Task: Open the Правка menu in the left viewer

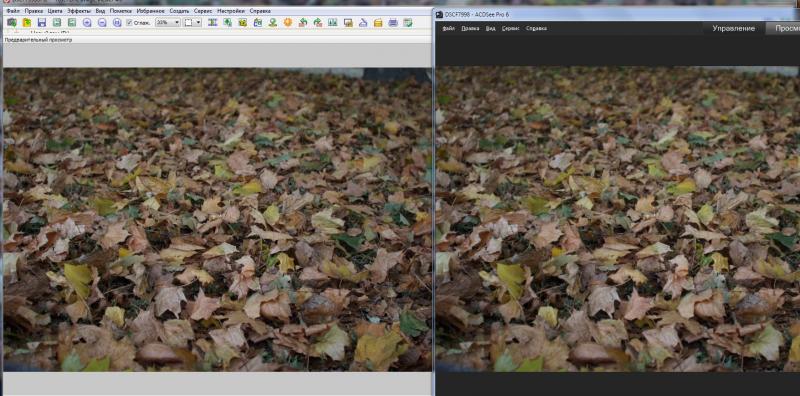Action: click(x=34, y=11)
